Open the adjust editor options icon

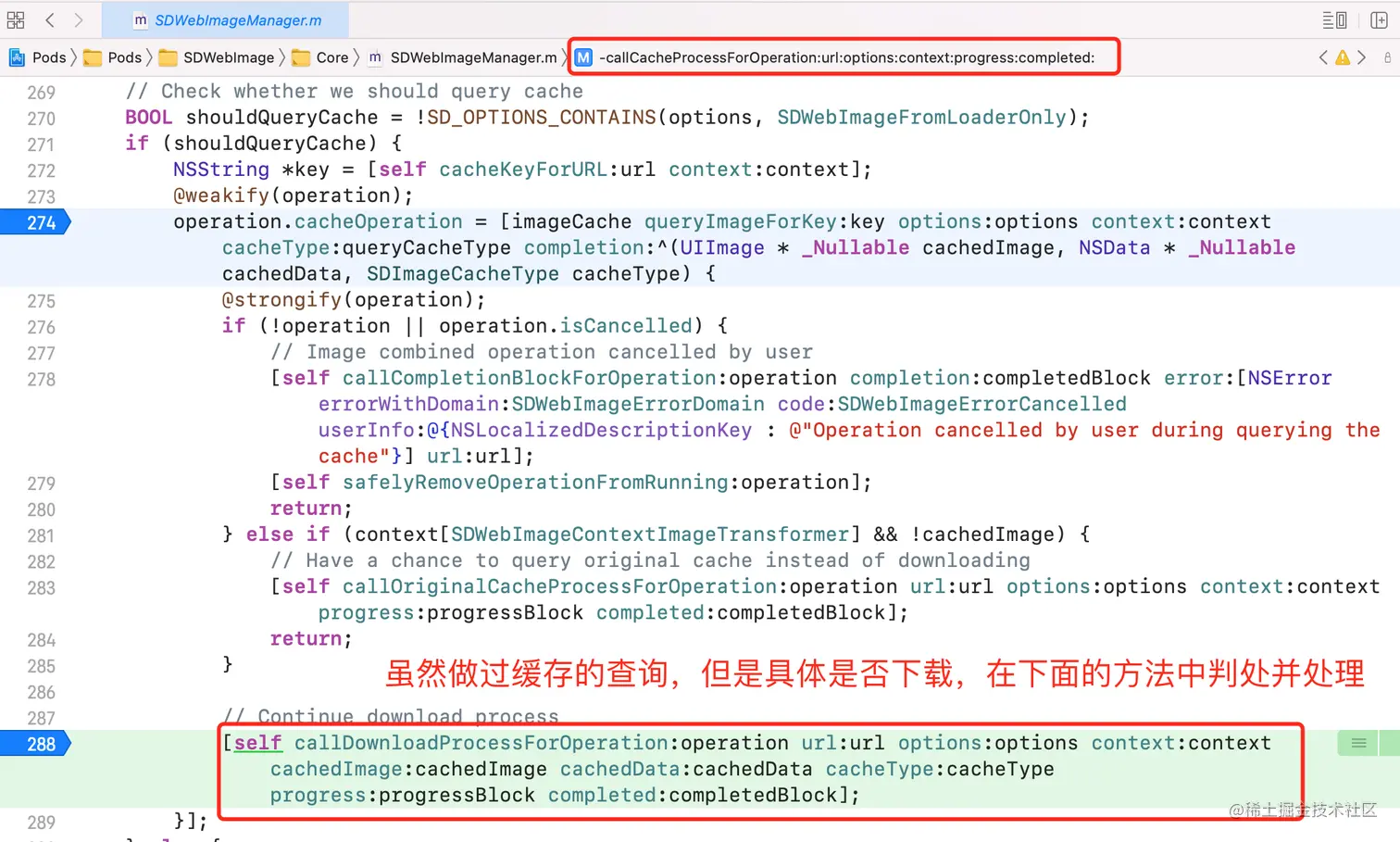pyautogui.click(x=1334, y=19)
